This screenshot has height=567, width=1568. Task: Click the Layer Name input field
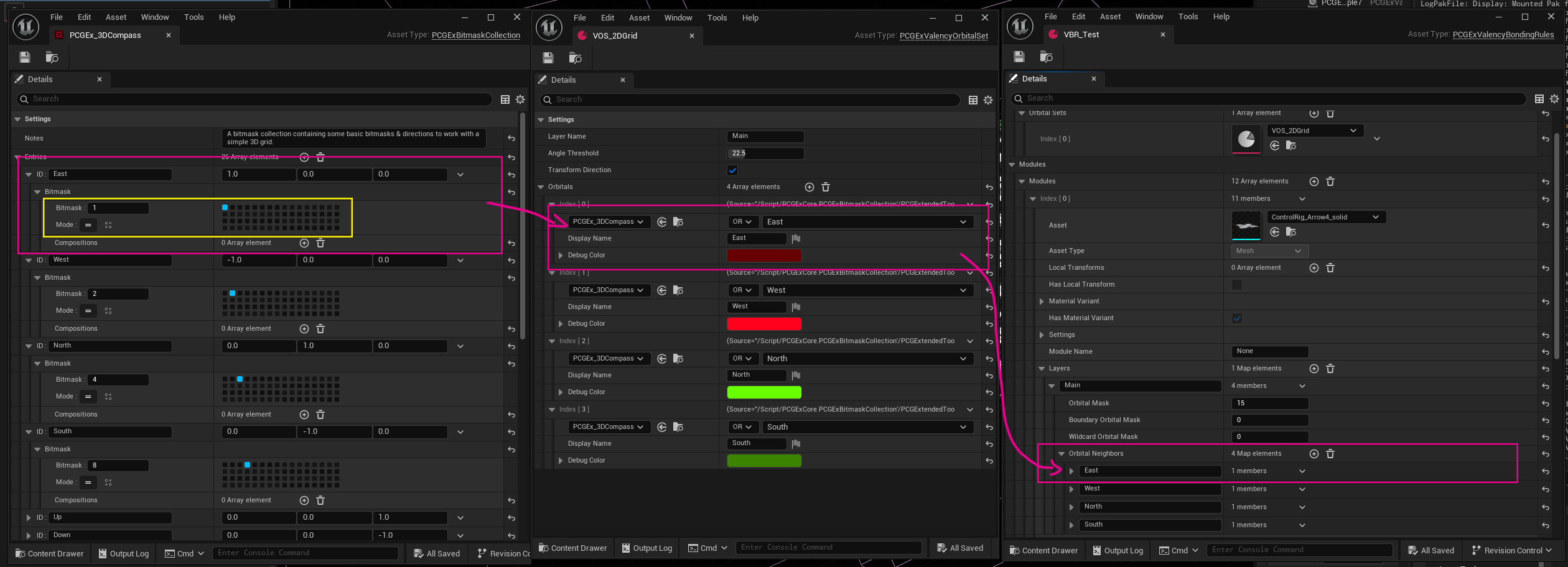point(765,136)
